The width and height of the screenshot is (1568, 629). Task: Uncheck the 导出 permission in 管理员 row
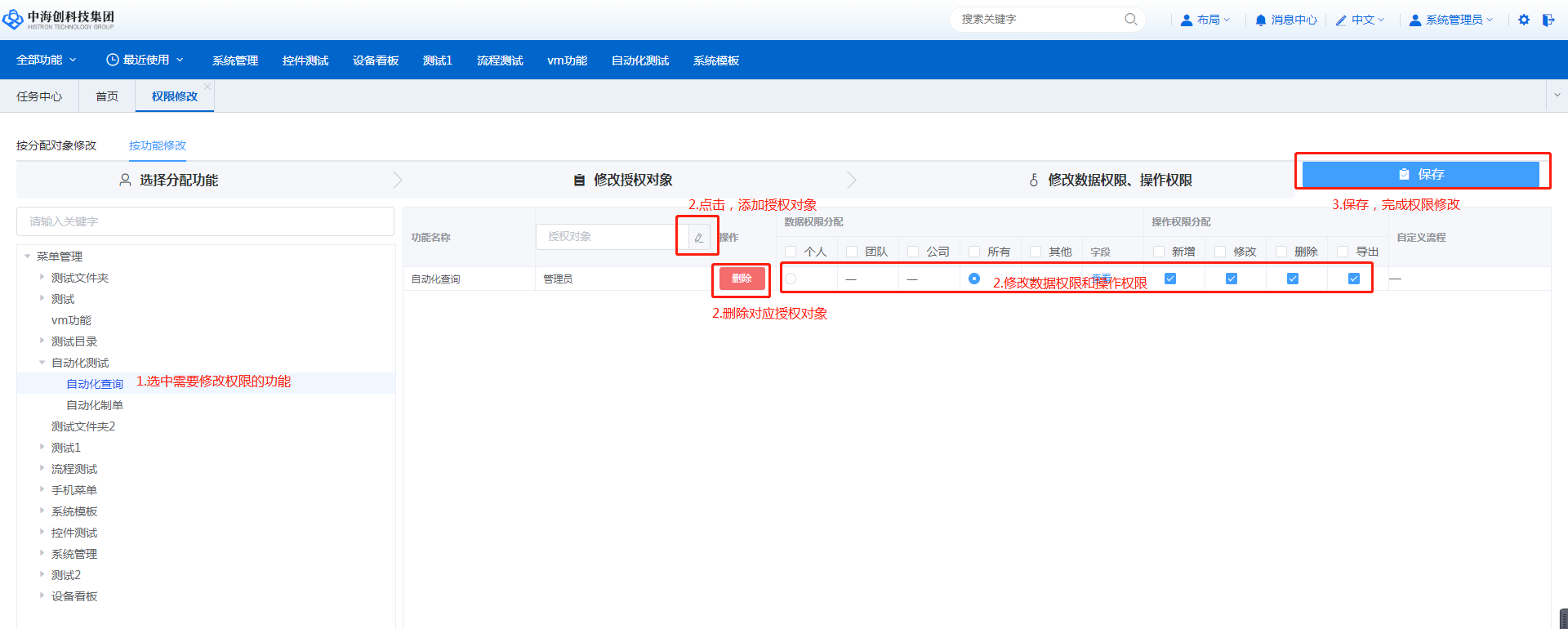pyautogui.click(x=1354, y=279)
